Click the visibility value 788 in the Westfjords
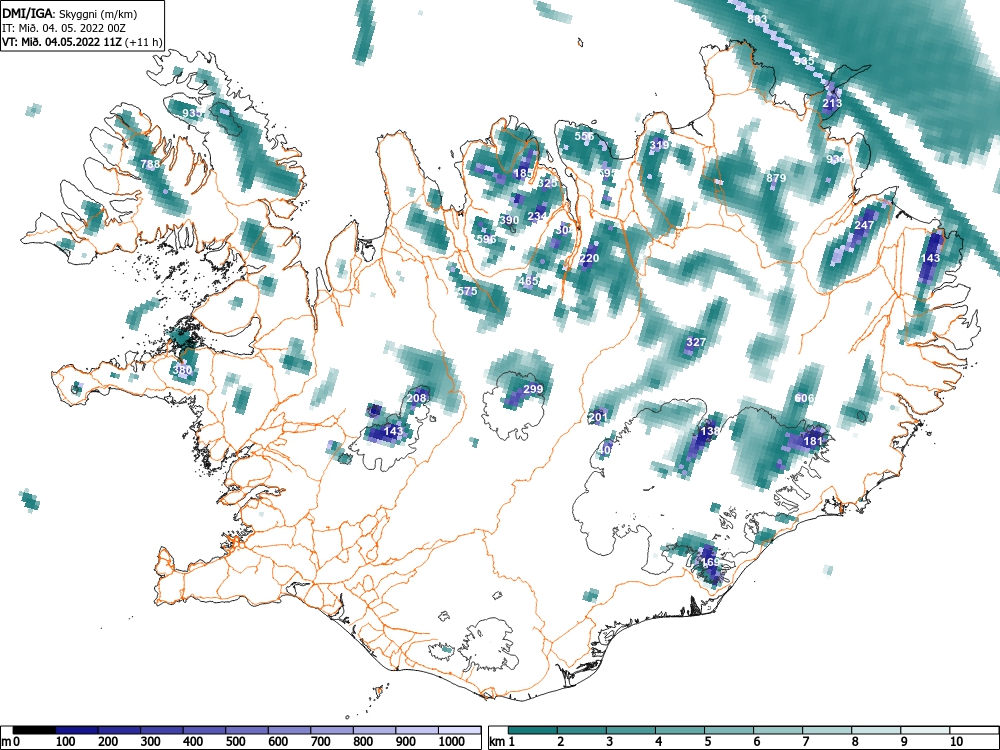The height and width of the screenshot is (750, 1000). (150, 164)
